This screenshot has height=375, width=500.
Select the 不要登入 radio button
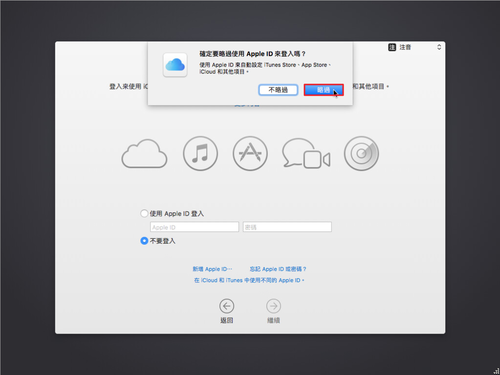[144, 241]
